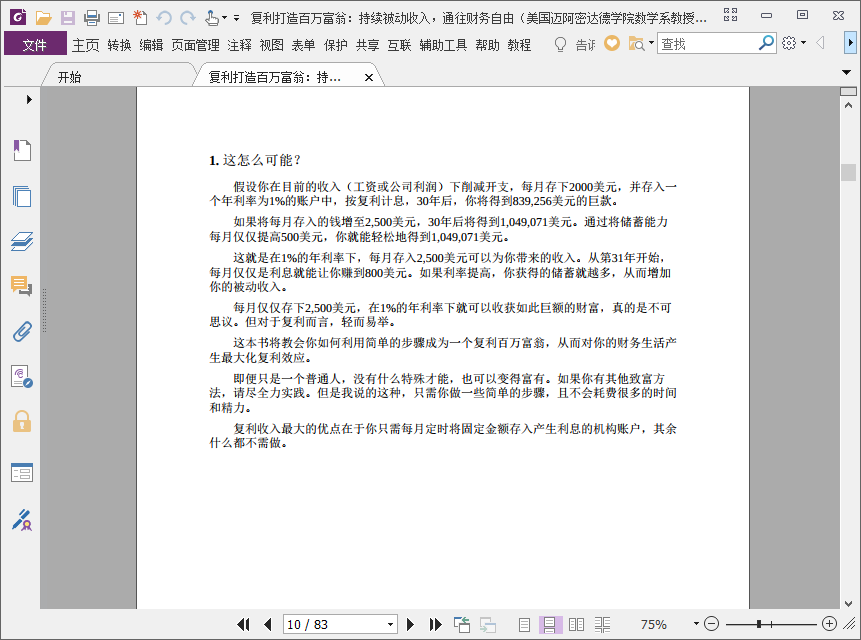This screenshot has height=640, width=861.
Task: Expand the find folder search dropdown
Action: (651, 43)
